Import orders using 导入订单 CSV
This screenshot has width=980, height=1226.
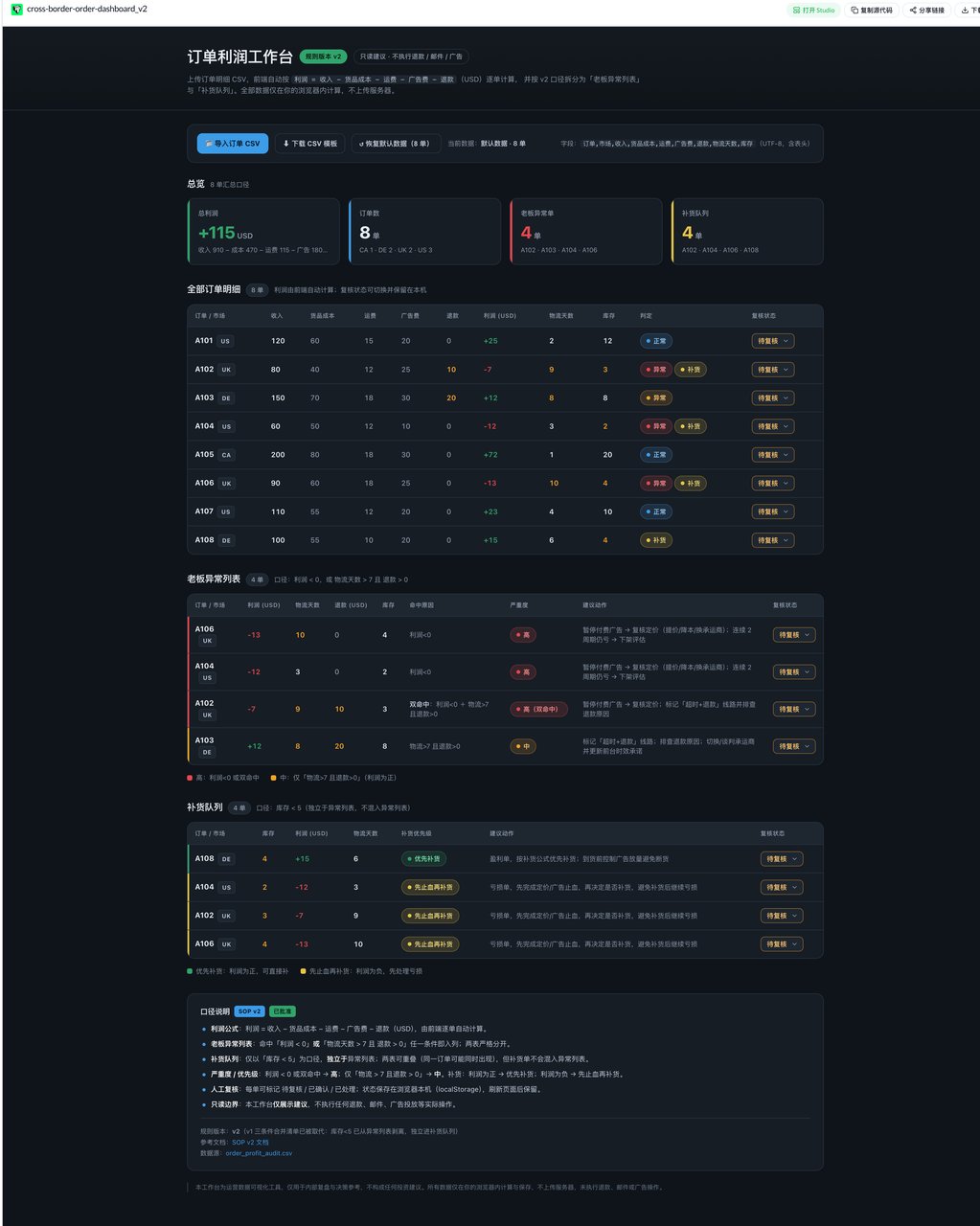(233, 144)
